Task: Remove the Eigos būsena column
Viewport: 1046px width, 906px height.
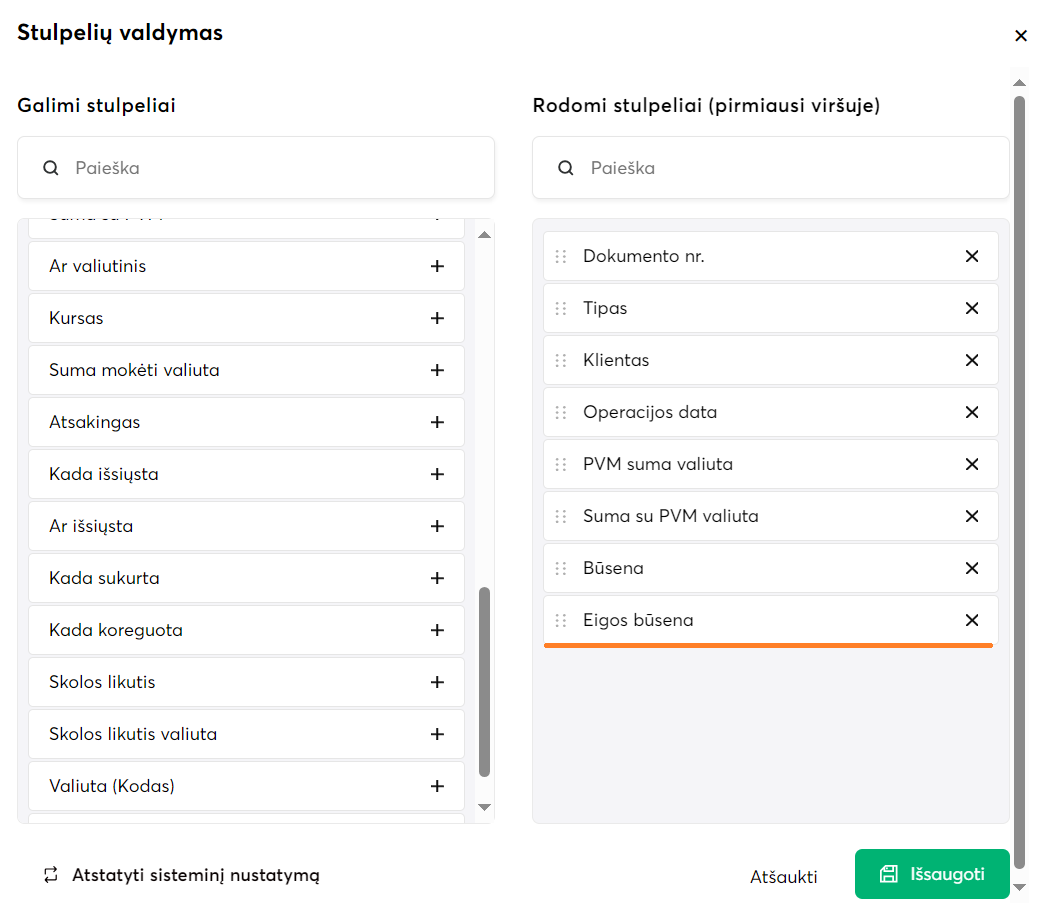Action: (x=971, y=620)
